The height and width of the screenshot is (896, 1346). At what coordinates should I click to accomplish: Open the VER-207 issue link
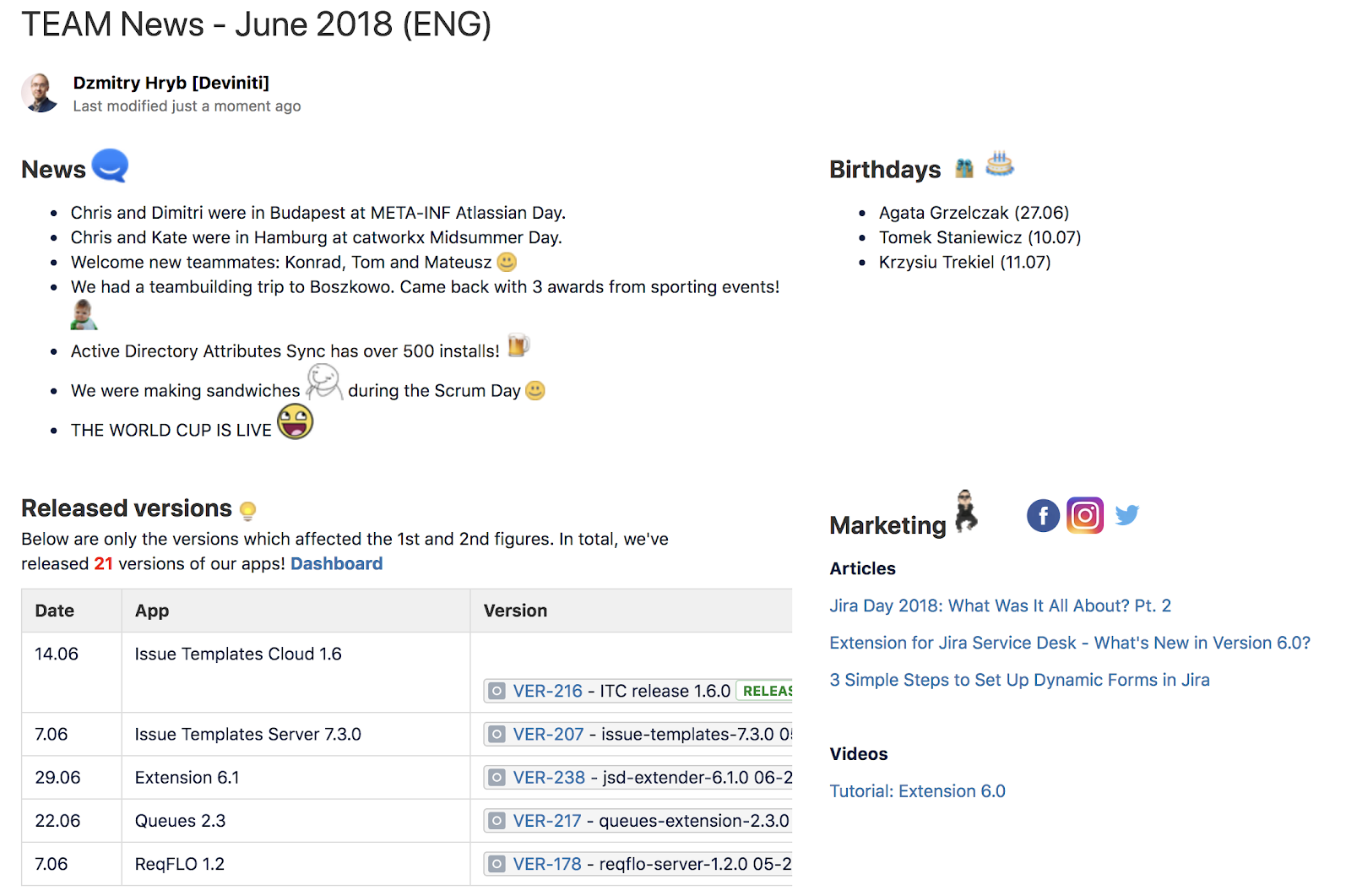click(548, 734)
